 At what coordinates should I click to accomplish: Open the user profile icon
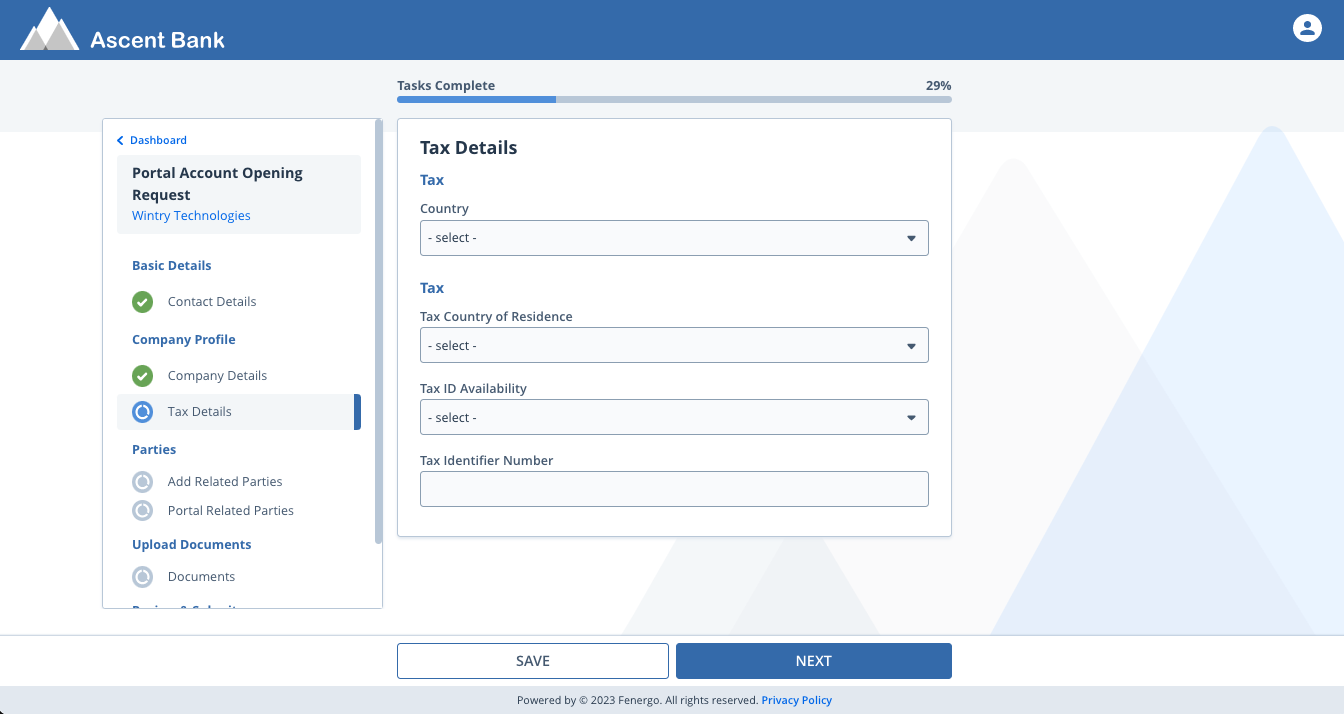click(1307, 28)
